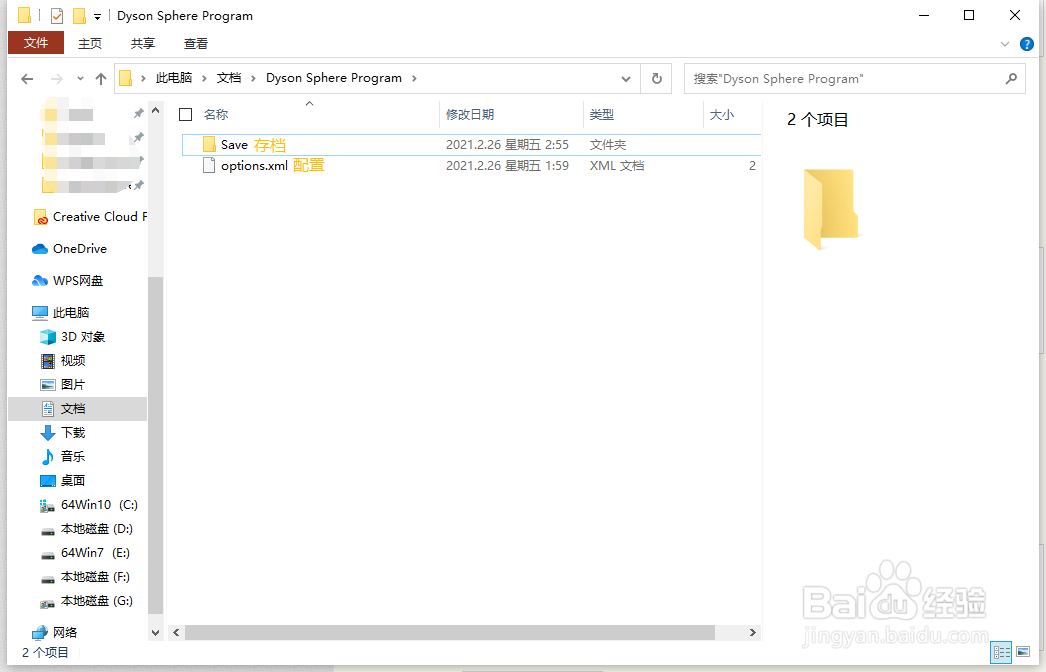This screenshot has width=1046, height=672.
Task: Click horizontal scrollbar left arrow
Action: click(176, 633)
